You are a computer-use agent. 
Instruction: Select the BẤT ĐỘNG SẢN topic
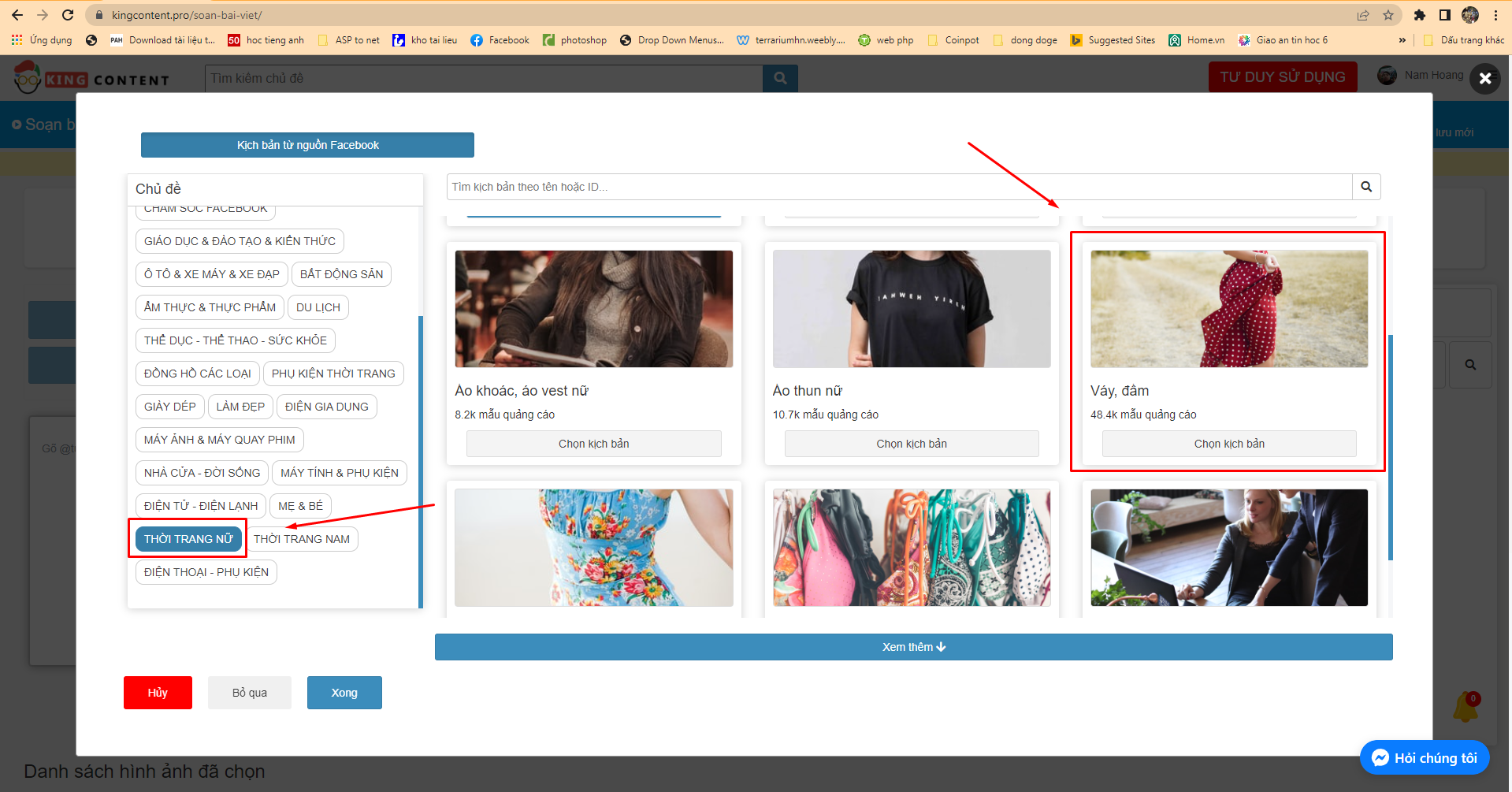[341, 274]
